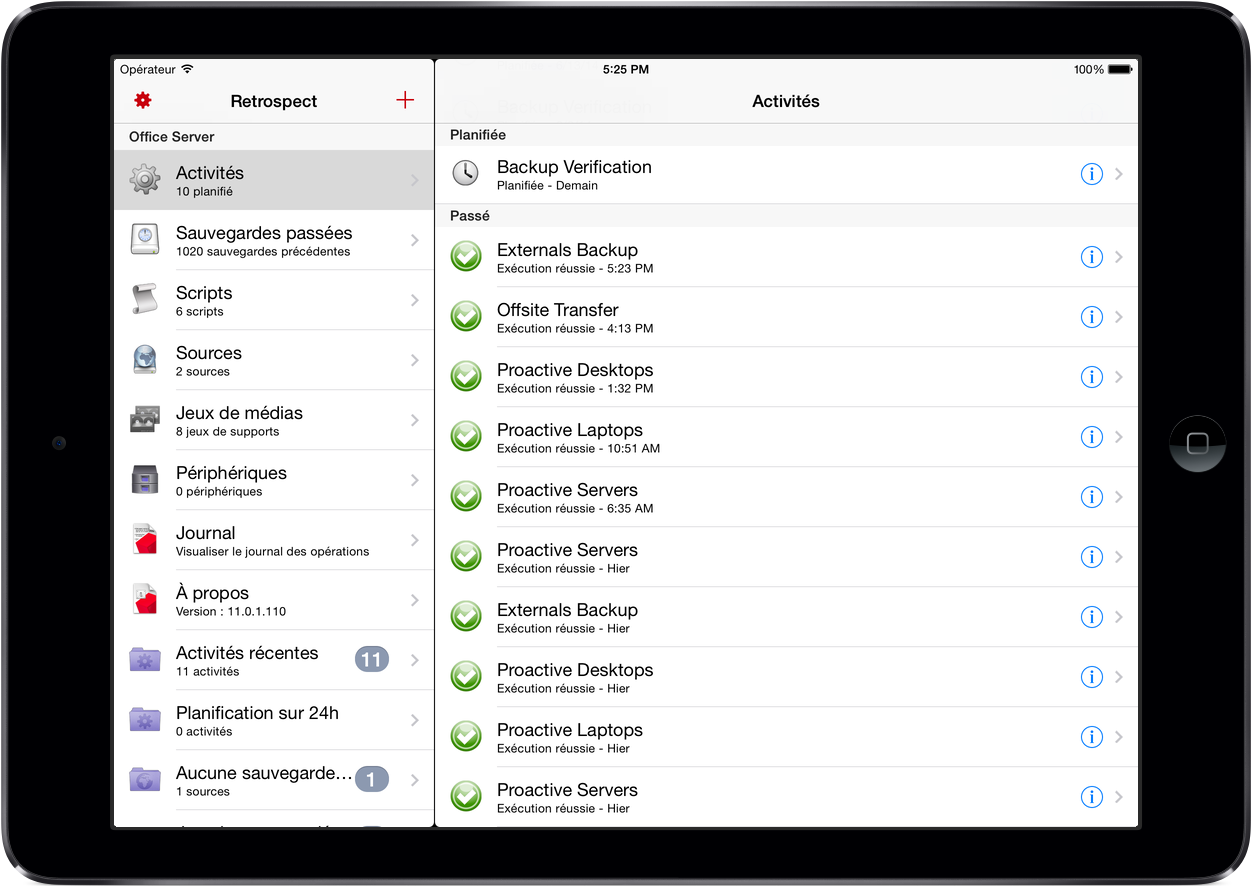Open the Jeux de médias chevron
Screen dimensions: 1252x886
tap(415, 420)
